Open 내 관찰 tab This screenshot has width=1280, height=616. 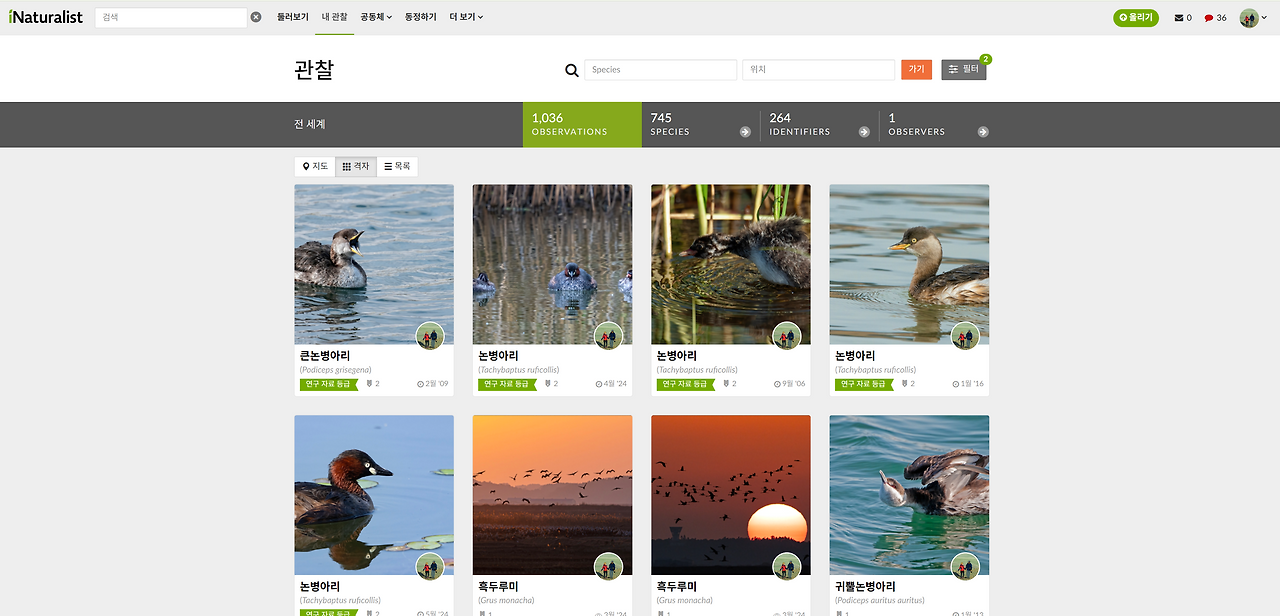[335, 17]
